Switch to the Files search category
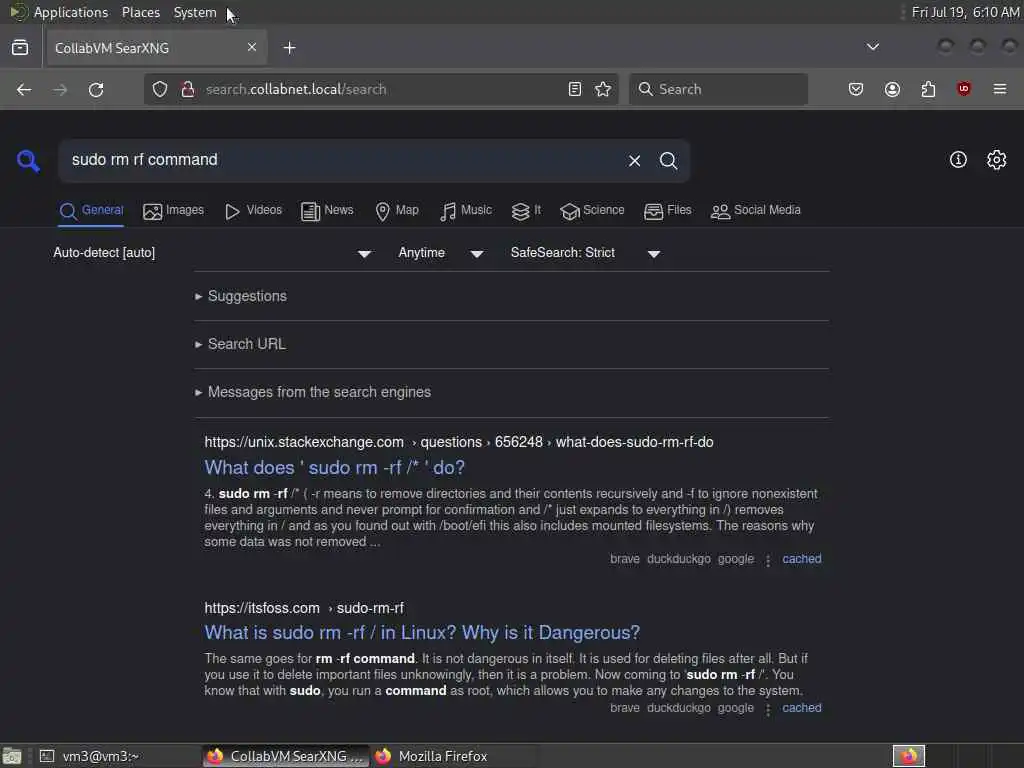 [x=667, y=210]
